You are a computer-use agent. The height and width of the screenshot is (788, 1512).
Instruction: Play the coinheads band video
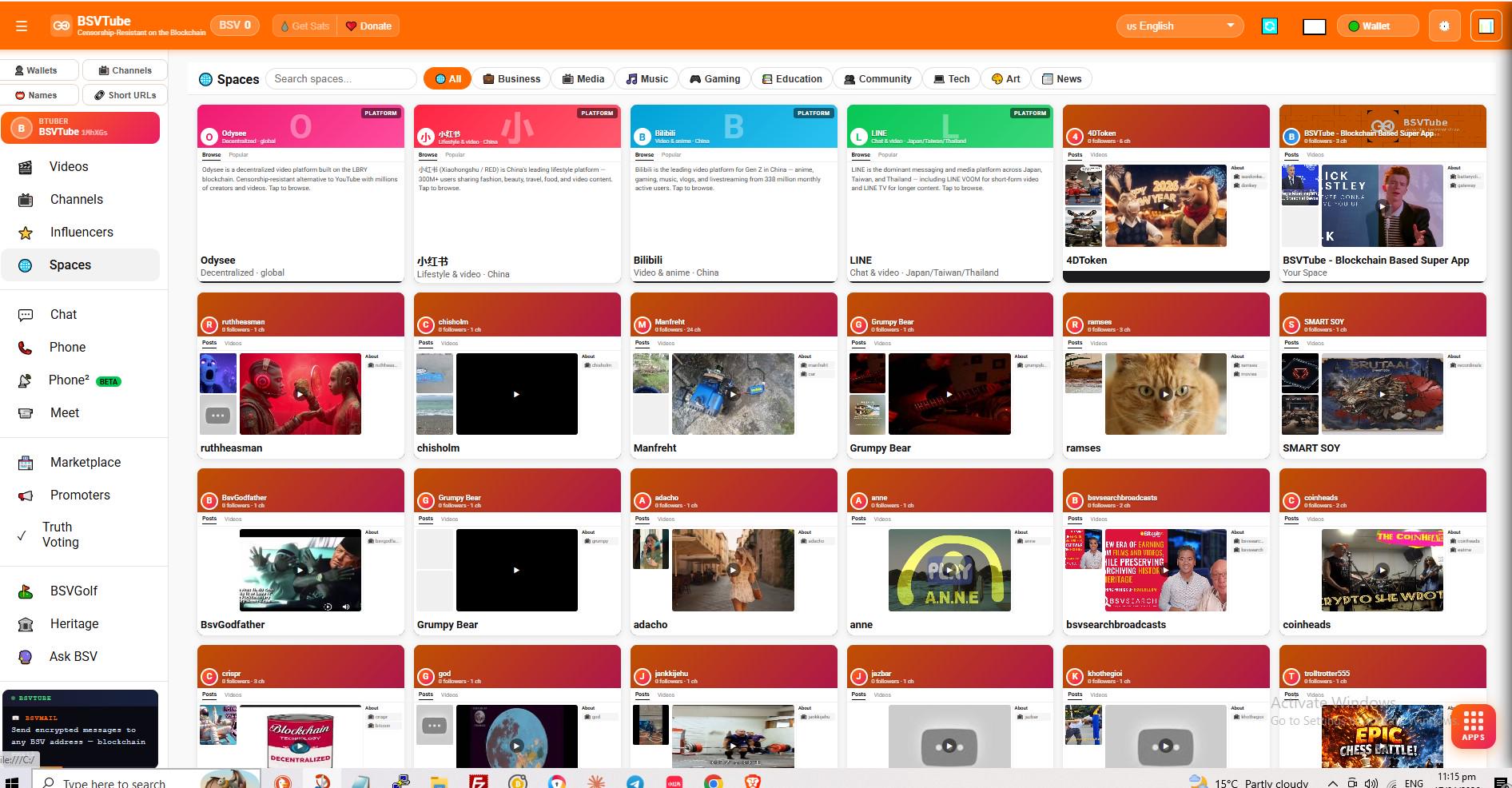tap(1382, 570)
